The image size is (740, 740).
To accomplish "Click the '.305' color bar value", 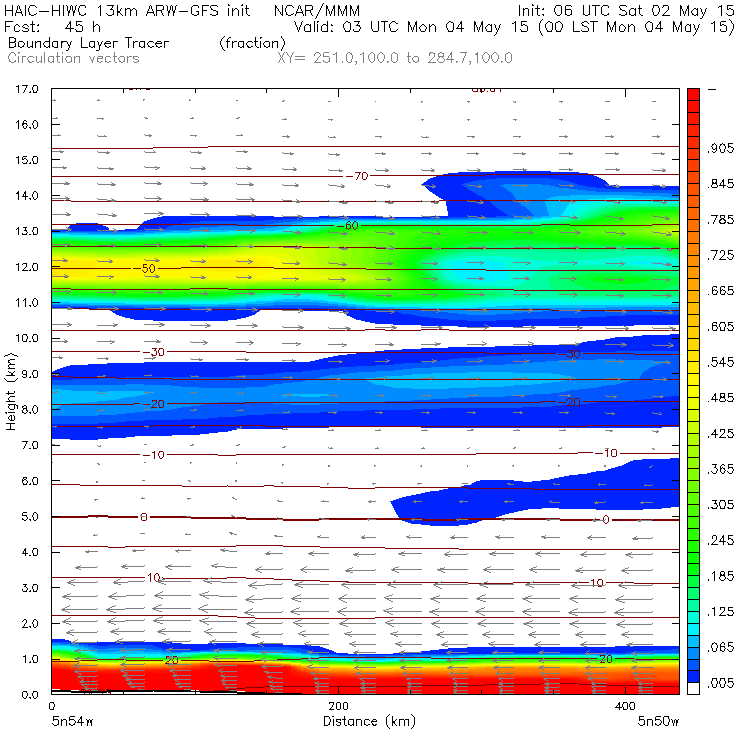I will coord(720,505).
